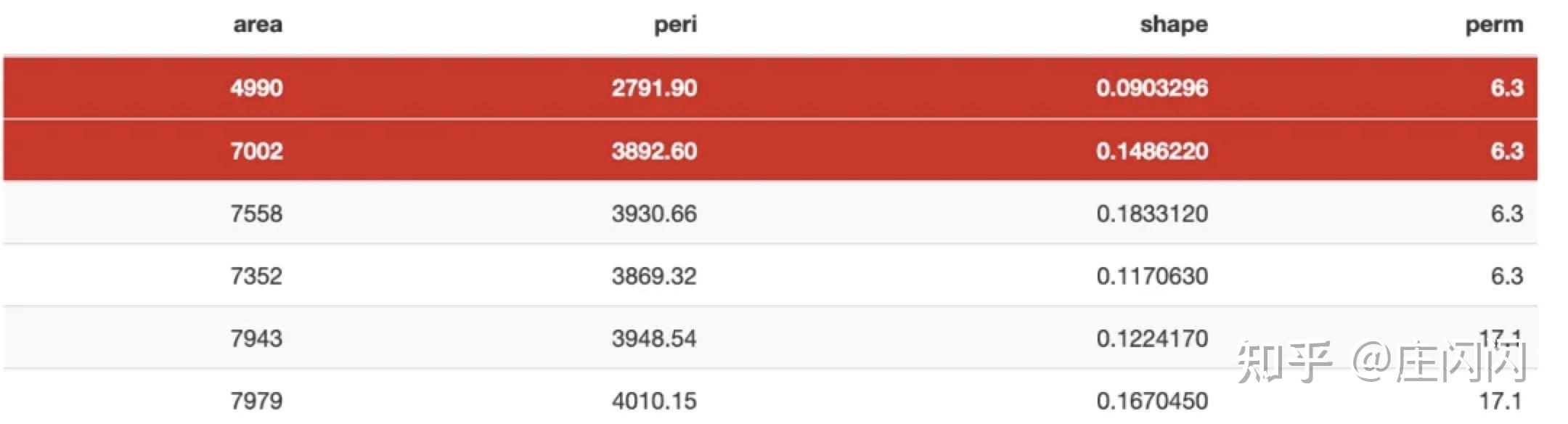Click the peri value 2791.90
Image resolution: width=1568 pixels, height=424 pixels.
(653, 88)
